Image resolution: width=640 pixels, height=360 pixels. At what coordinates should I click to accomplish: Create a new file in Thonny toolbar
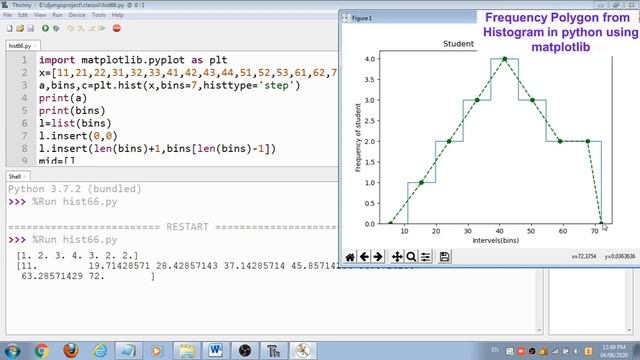pyautogui.click(x=9, y=29)
